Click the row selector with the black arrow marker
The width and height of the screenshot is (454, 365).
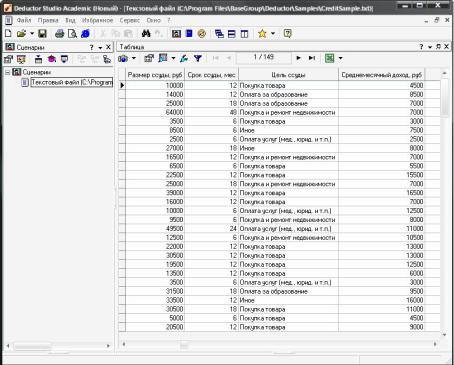click(x=122, y=86)
